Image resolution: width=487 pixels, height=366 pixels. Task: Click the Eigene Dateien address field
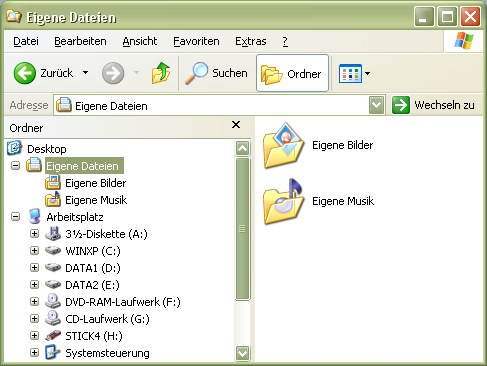tap(212, 106)
